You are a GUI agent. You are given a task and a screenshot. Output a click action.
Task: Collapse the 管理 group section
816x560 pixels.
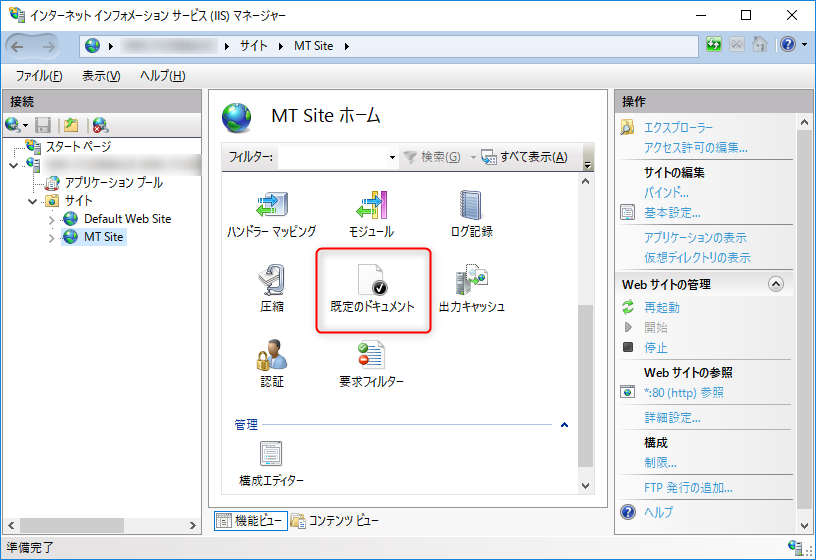coord(564,426)
